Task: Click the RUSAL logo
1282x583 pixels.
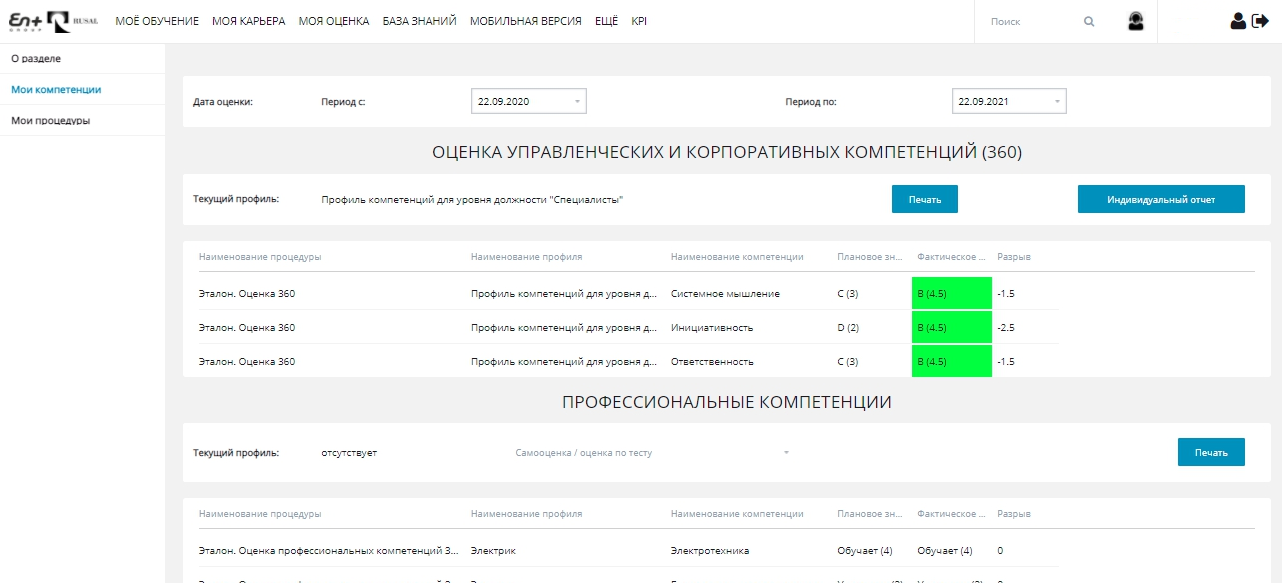Action: click(70, 20)
